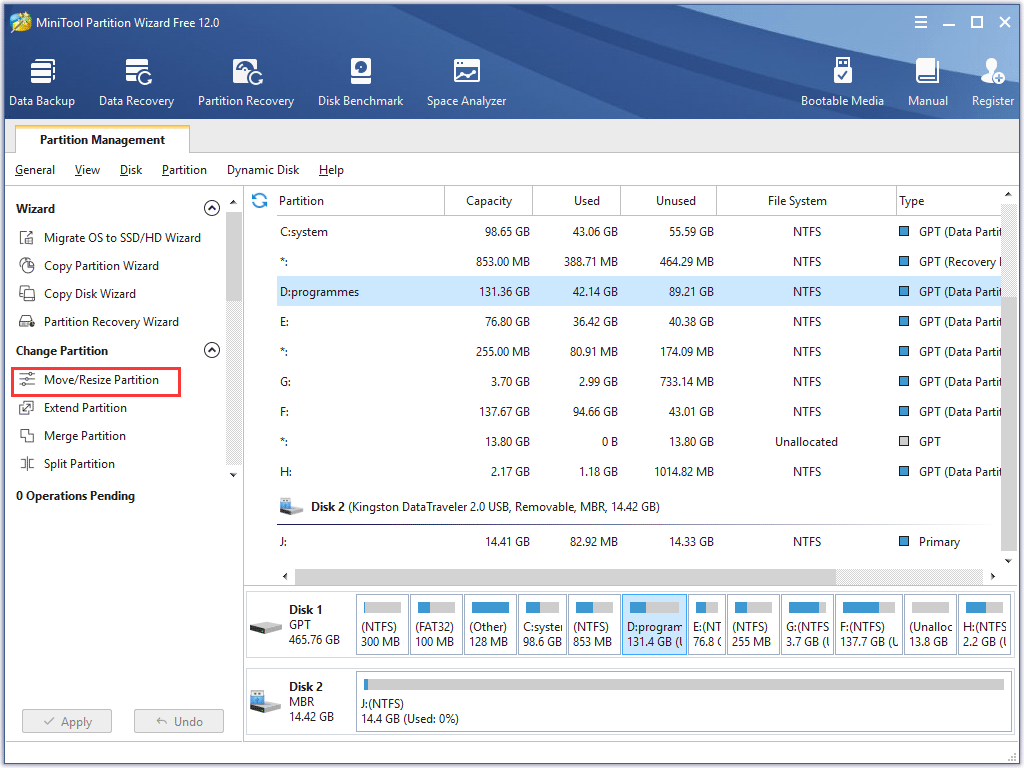Image resolution: width=1024 pixels, height=768 pixels.
Task: Open the Data Backup tool
Action: pyautogui.click(x=42, y=80)
